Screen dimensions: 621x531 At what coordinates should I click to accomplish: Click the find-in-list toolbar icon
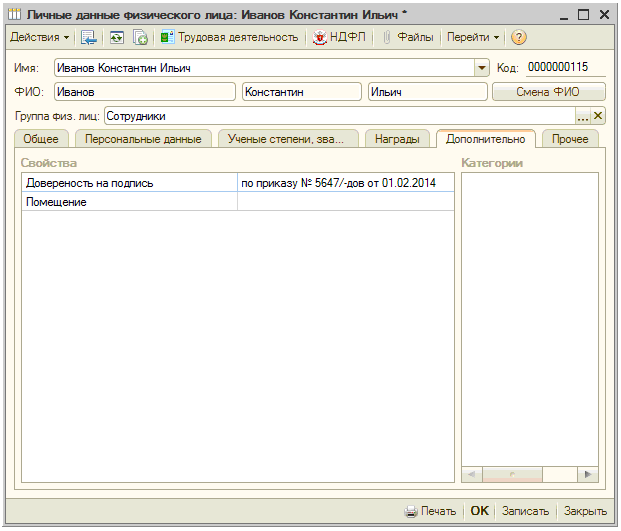coord(88,38)
